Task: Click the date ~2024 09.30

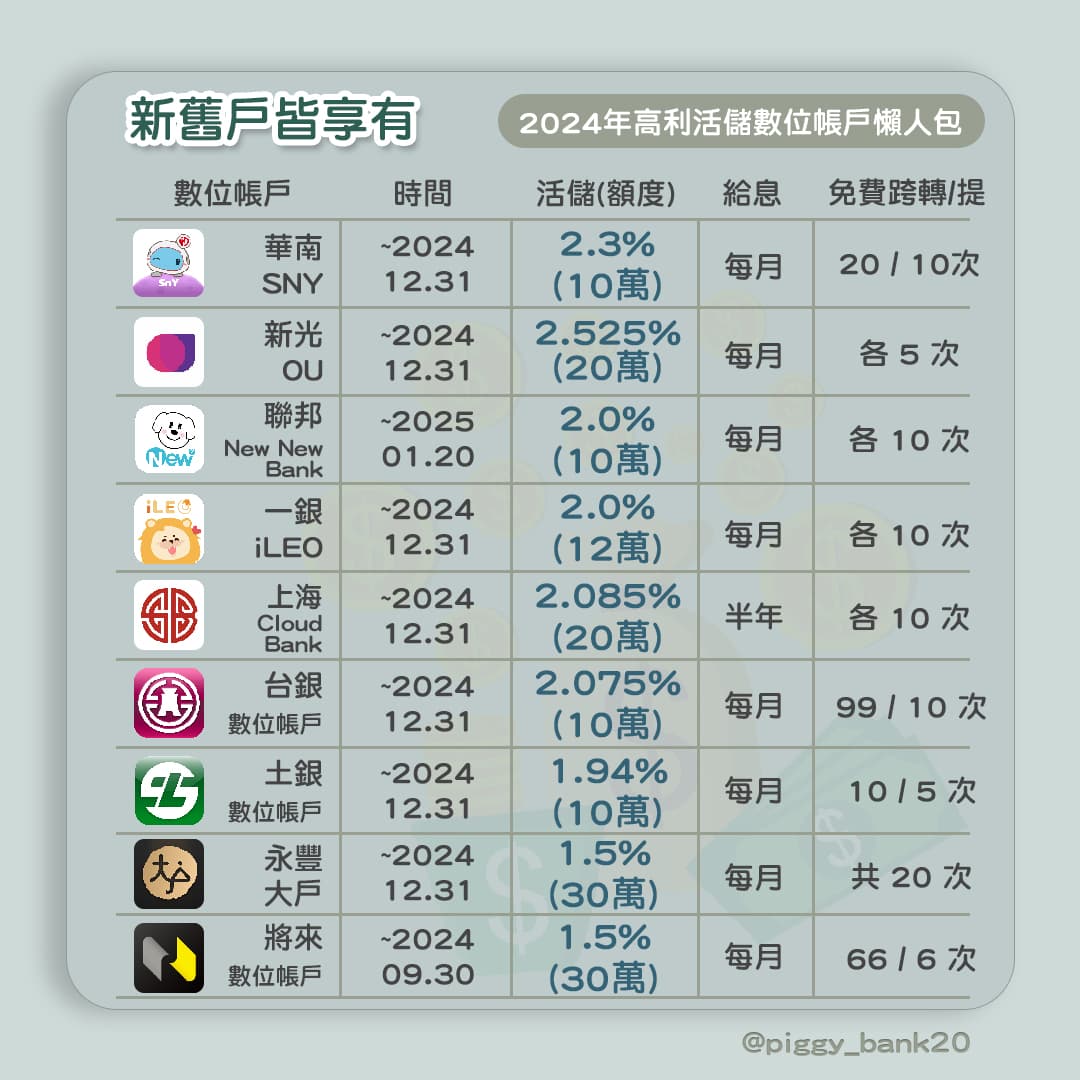Action: 428,957
